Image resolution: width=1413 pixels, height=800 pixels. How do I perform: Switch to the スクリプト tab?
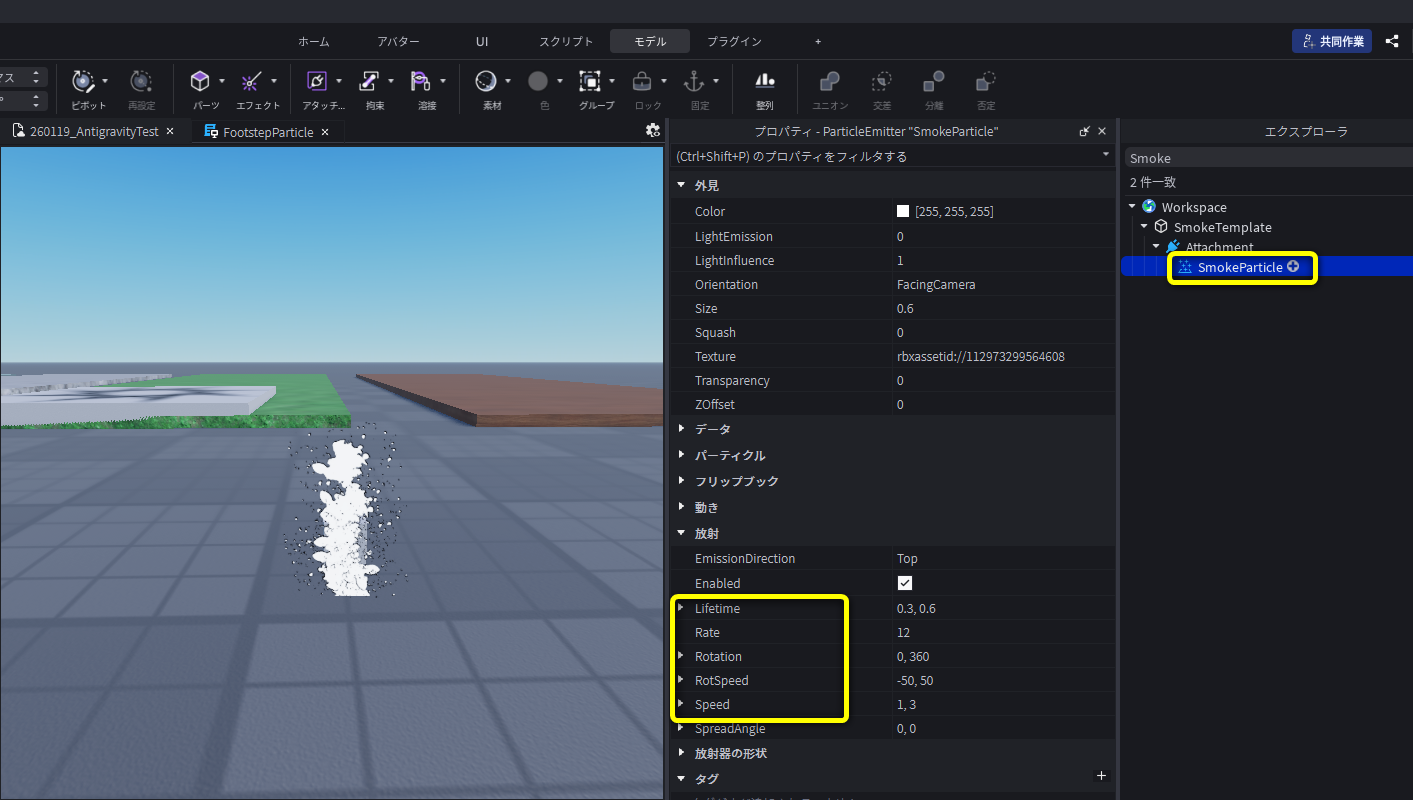(x=566, y=41)
